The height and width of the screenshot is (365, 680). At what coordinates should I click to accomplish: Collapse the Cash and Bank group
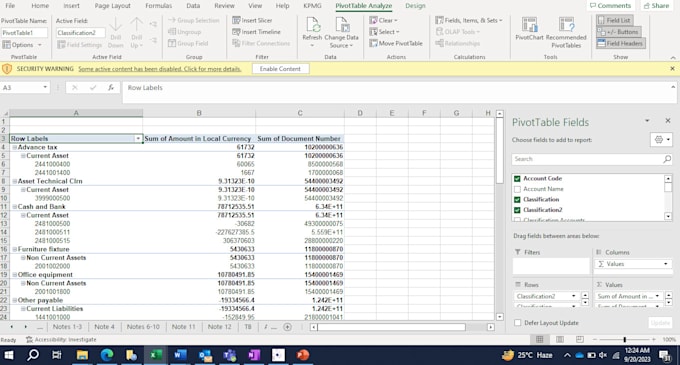(x=14, y=207)
